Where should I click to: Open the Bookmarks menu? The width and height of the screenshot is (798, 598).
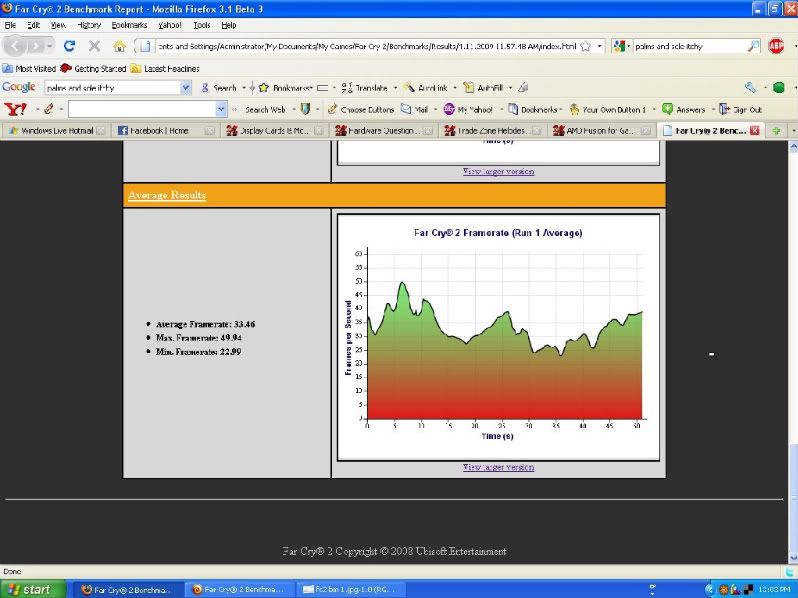[x=128, y=25]
